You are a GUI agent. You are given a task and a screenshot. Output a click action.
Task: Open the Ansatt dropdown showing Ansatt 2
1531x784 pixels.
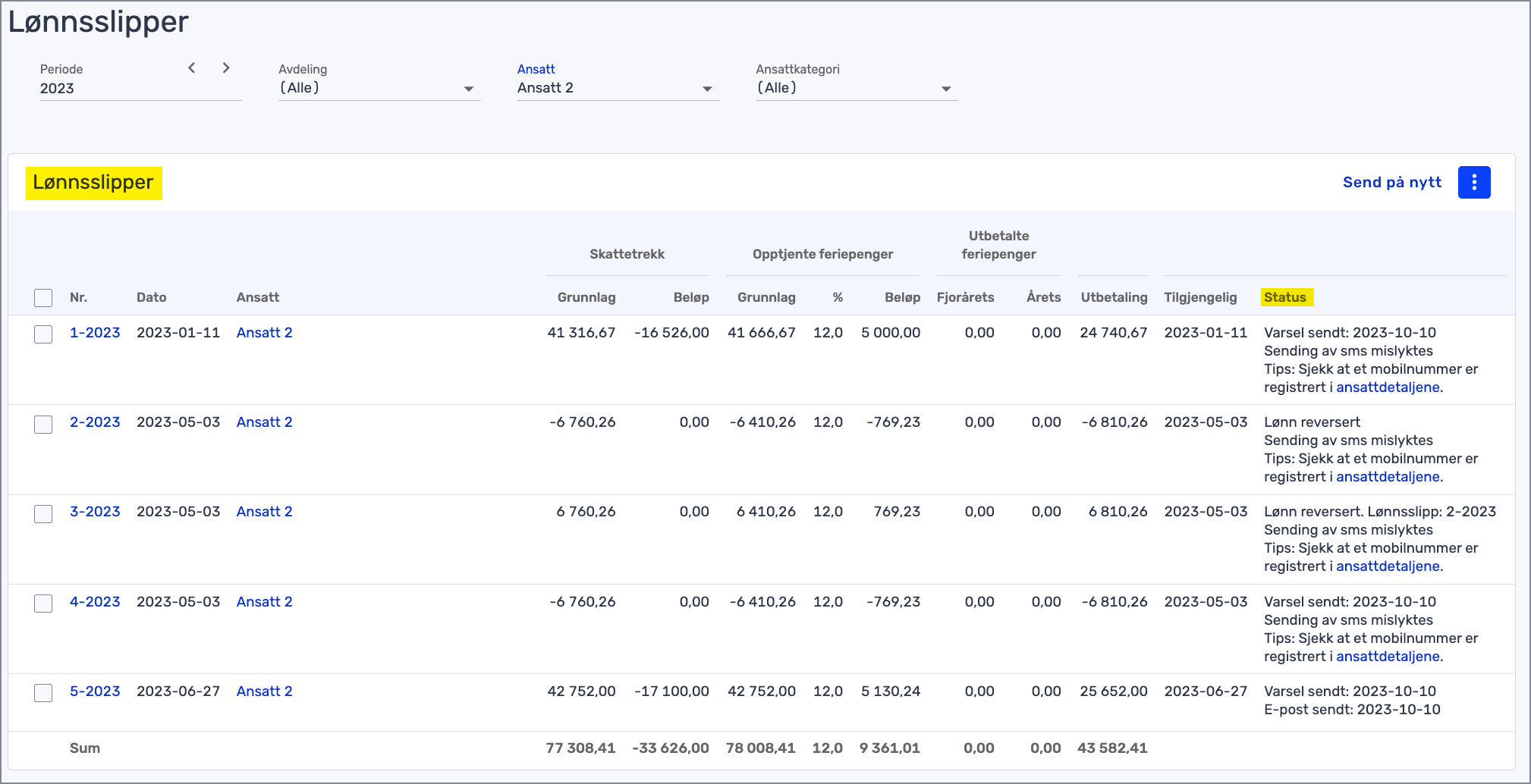coord(617,89)
